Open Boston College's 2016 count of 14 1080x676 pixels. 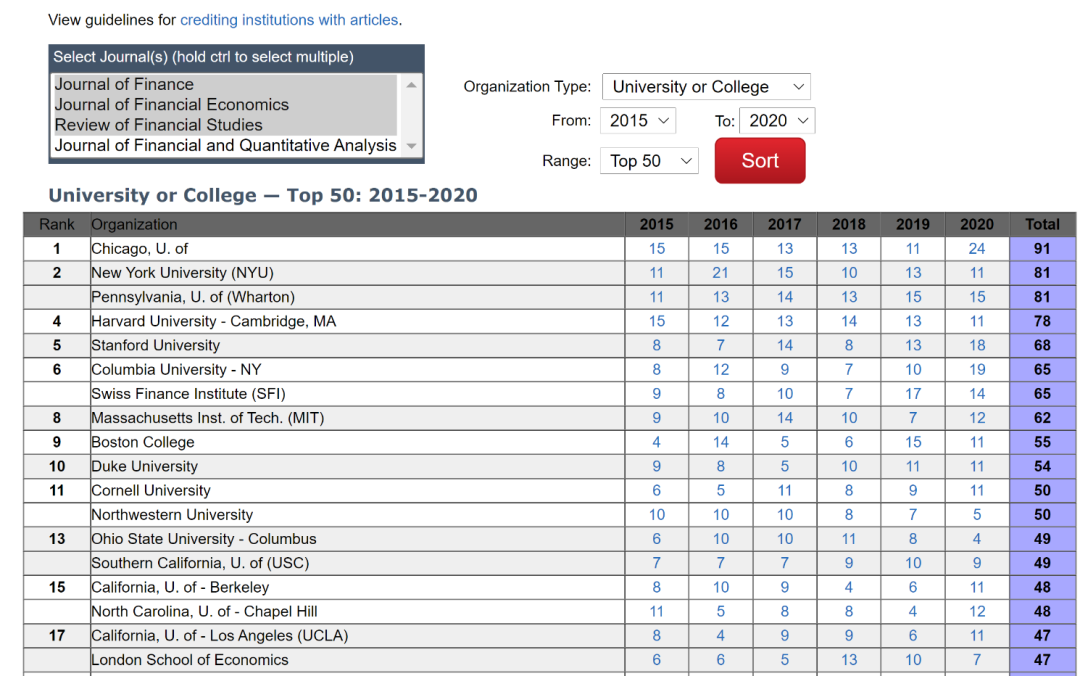(x=720, y=442)
